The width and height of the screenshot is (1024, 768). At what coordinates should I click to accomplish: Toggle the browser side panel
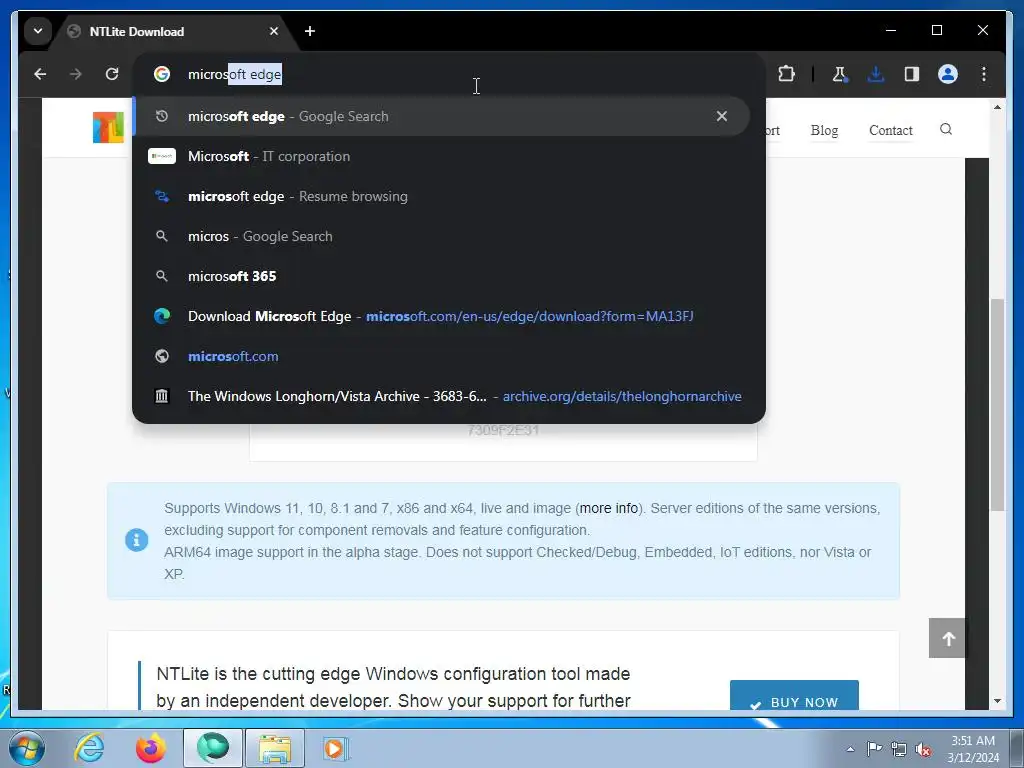point(912,74)
